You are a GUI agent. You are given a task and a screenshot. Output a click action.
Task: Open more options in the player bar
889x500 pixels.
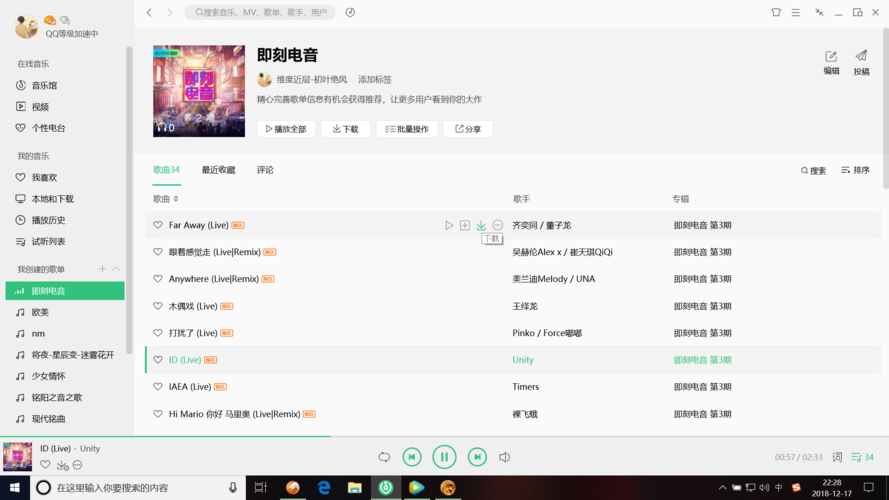pyautogui.click(x=78, y=465)
